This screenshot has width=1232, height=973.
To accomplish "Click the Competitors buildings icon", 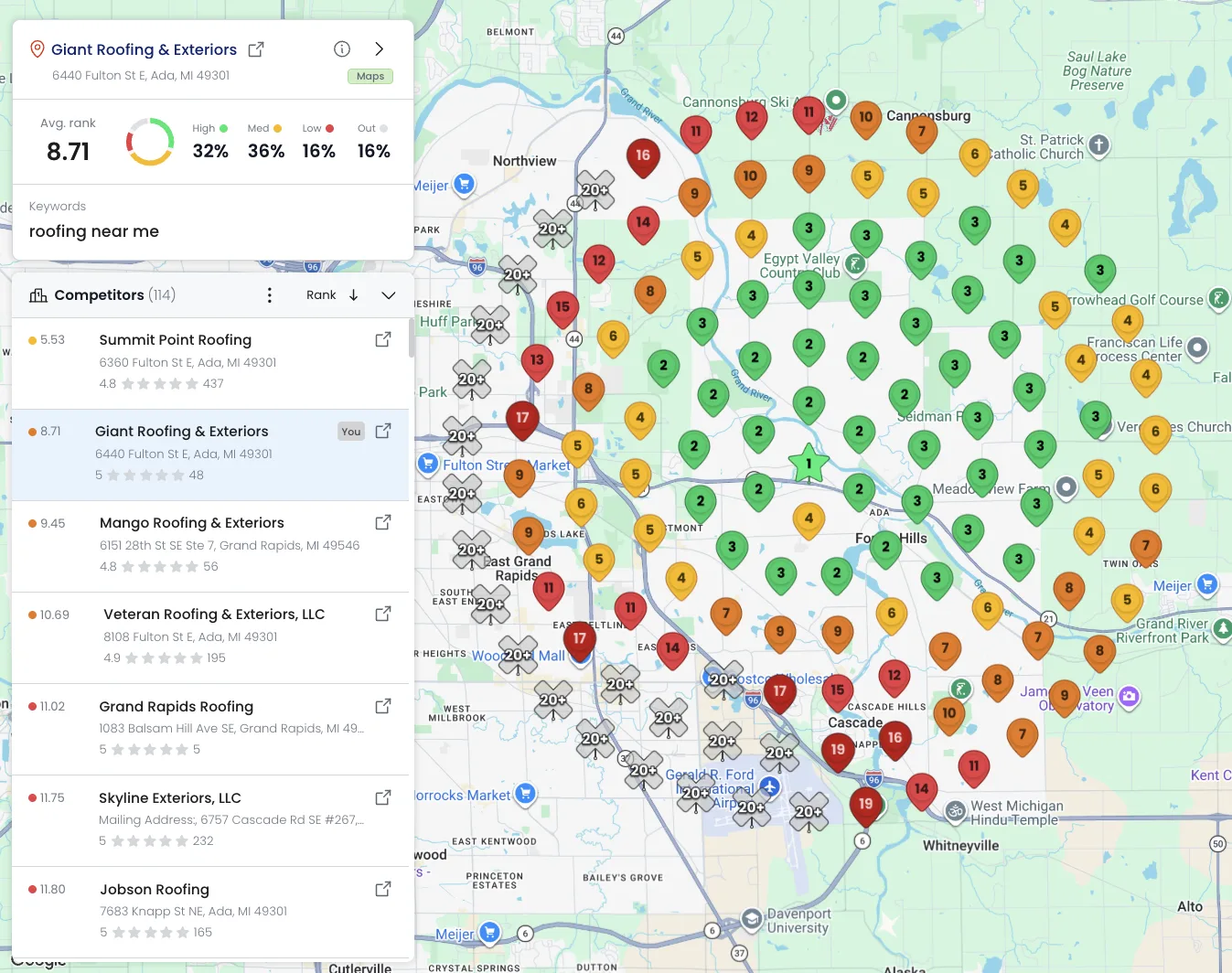I will click(38, 295).
